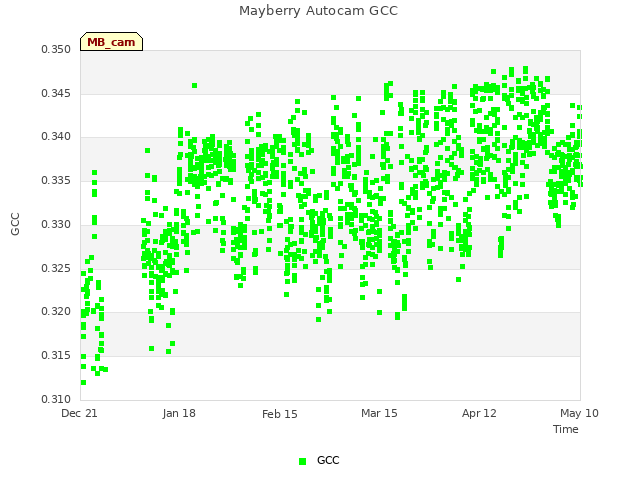
Task: Click the isolated outlier point near 0.346 in January
Action: (x=195, y=86)
